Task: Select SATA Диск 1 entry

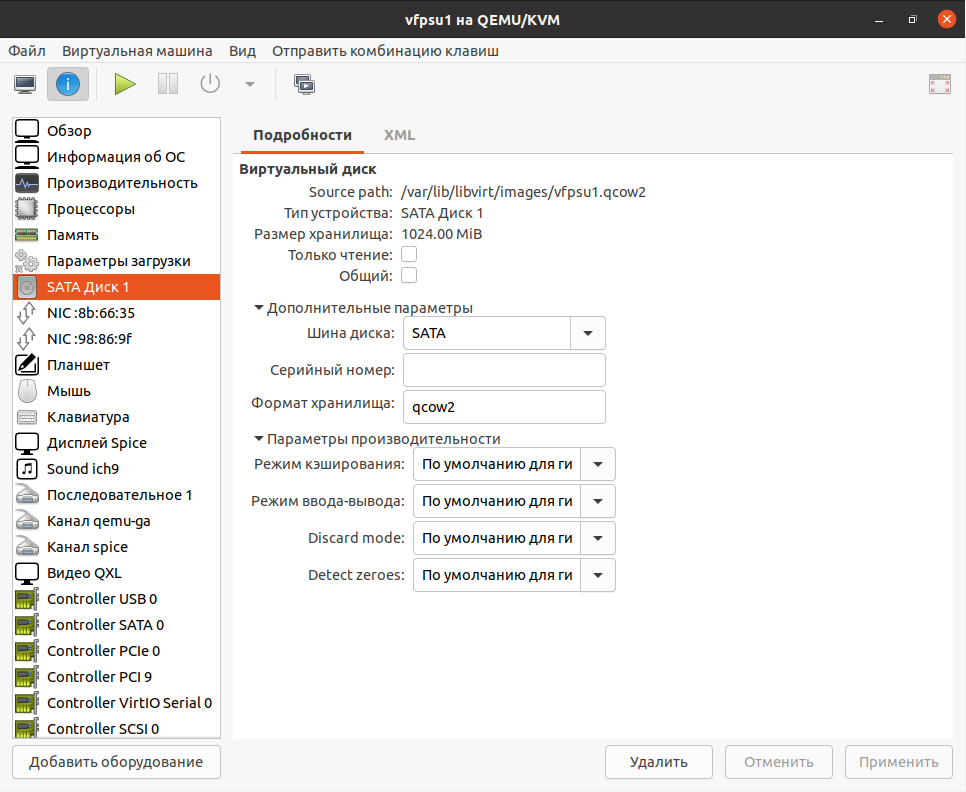Action: [116, 287]
